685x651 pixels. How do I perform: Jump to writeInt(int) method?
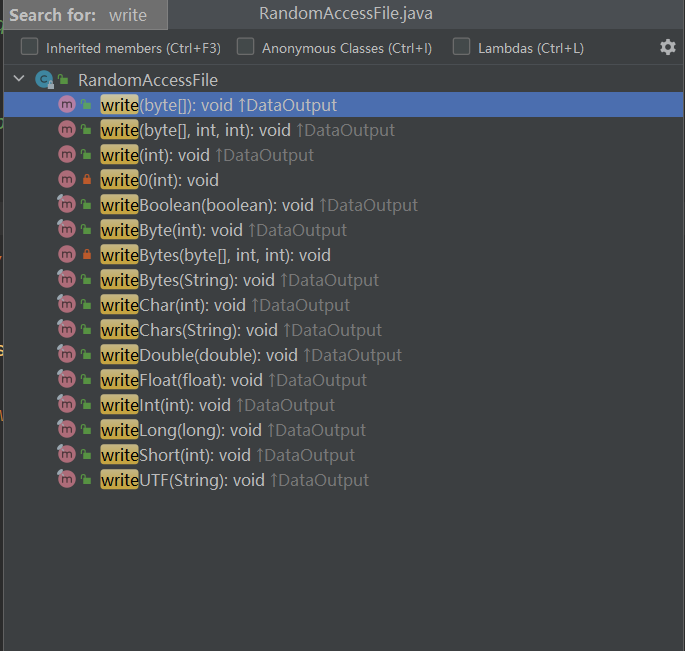coord(343,405)
